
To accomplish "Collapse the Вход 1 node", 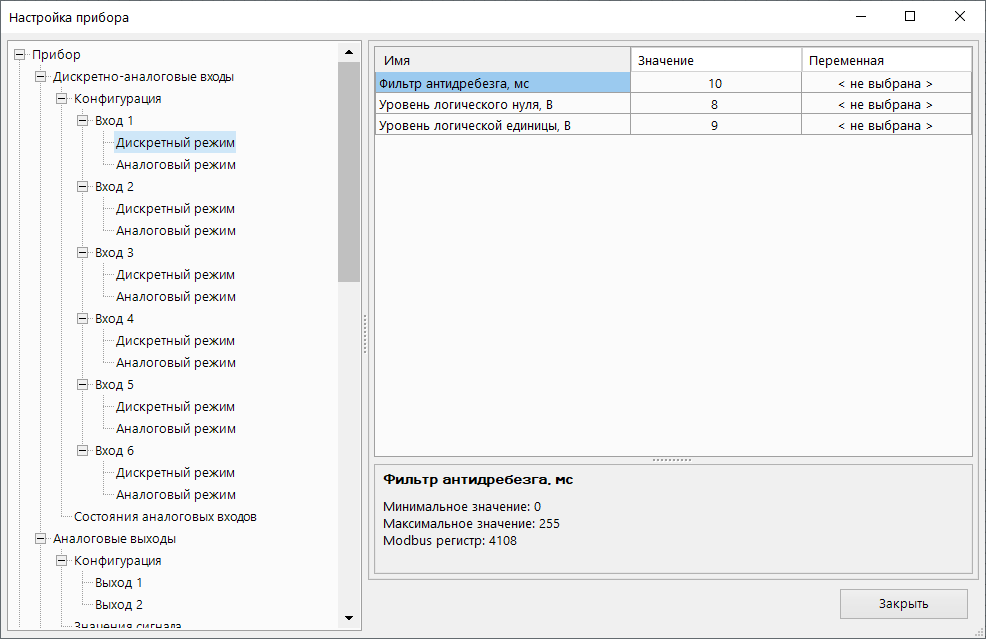I will click(83, 121).
